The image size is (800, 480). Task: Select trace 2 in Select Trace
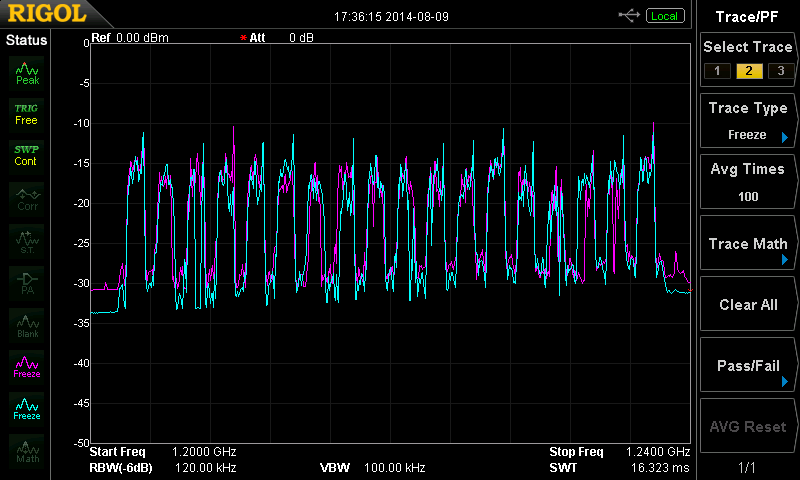(x=747, y=71)
